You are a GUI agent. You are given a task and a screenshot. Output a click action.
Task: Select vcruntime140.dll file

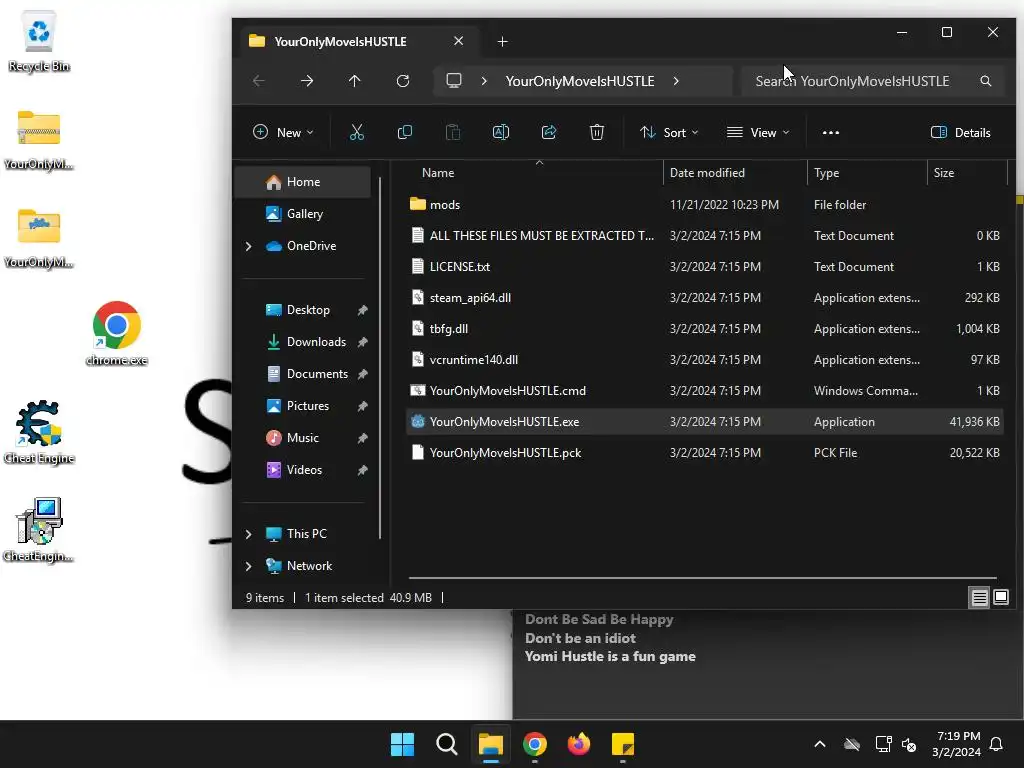click(x=705, y=360)
